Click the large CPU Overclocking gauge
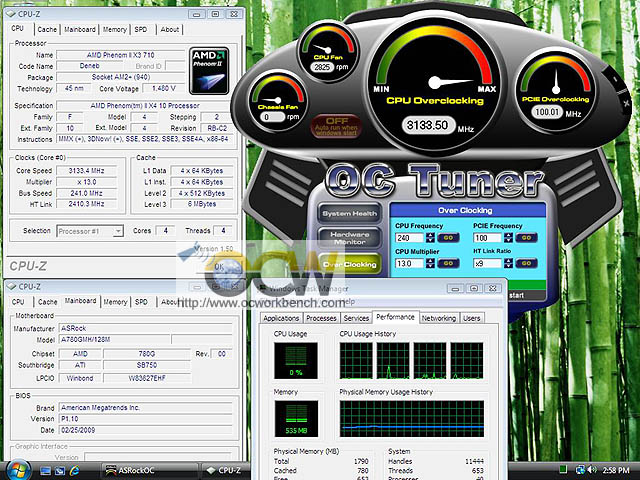The height and width of the screenshot is (480, 640). (434, 83)
